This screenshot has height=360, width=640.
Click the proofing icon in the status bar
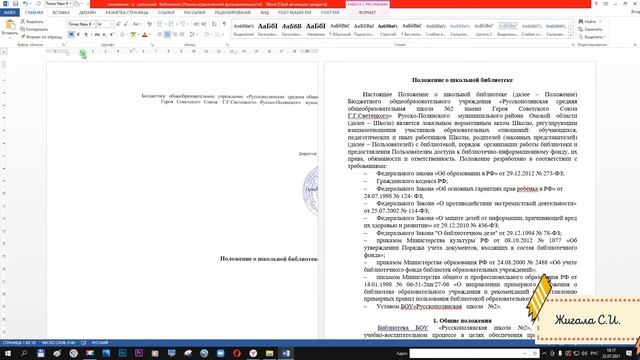(84, 343)
